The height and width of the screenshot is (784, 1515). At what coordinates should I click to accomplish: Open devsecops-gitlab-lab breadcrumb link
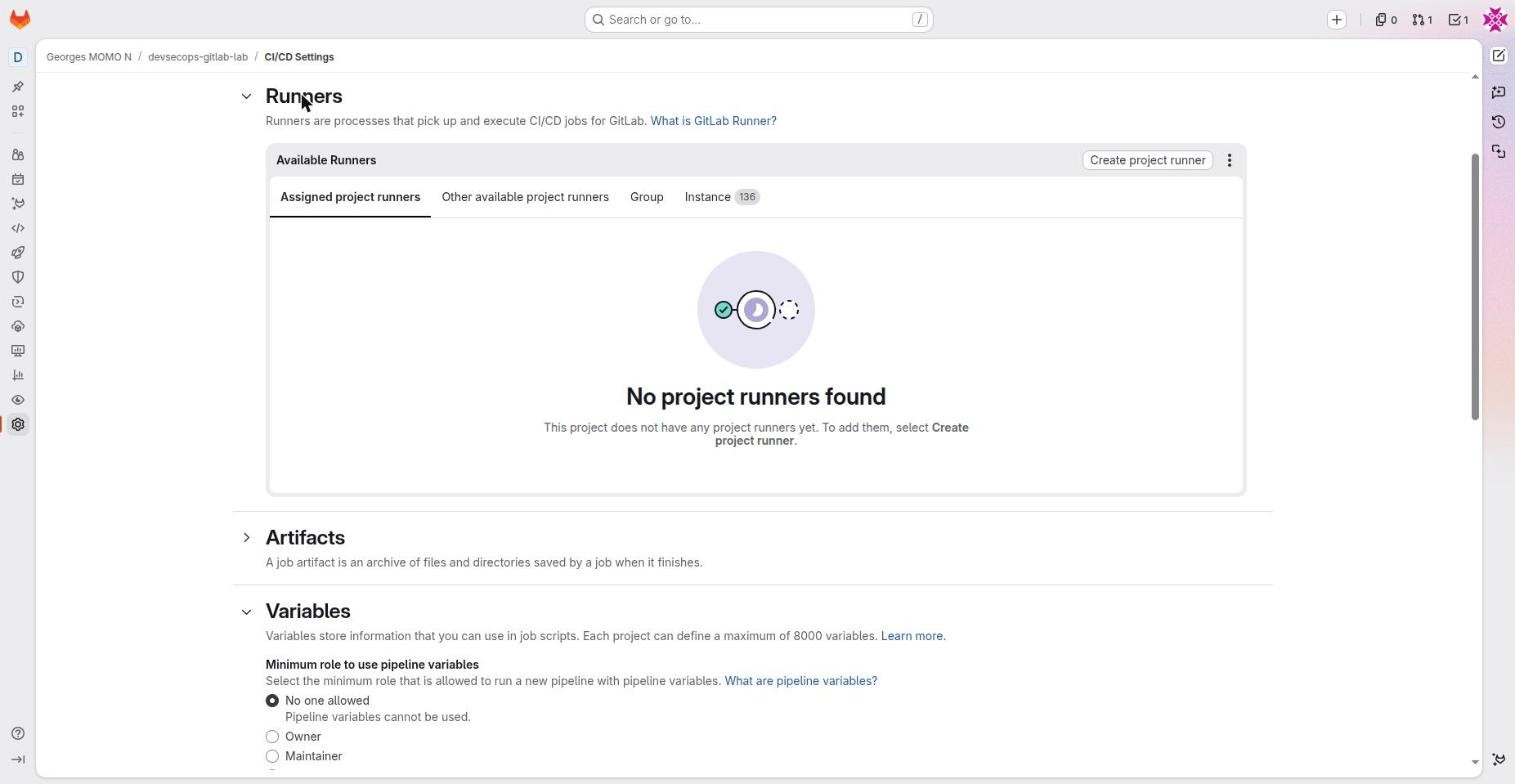[198, 57]
